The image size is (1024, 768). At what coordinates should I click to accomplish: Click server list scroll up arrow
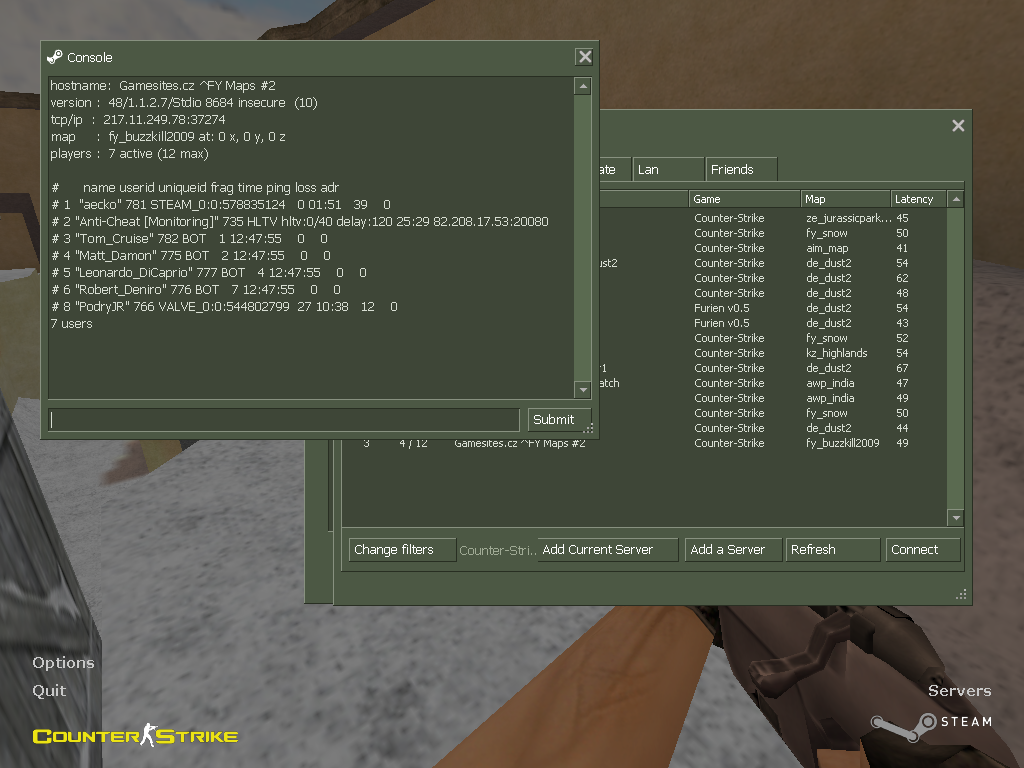(955, 199)
